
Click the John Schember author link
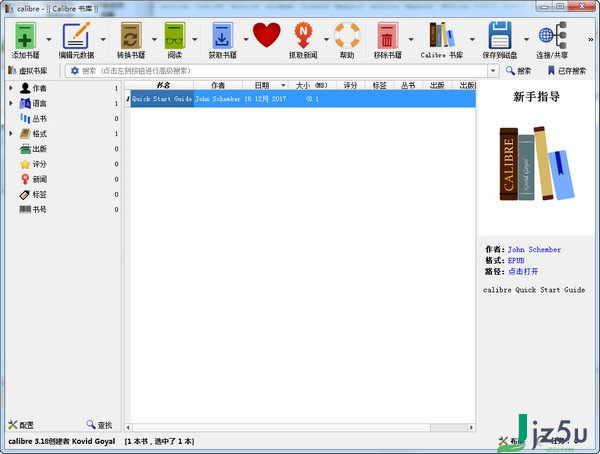pos(534,250)
